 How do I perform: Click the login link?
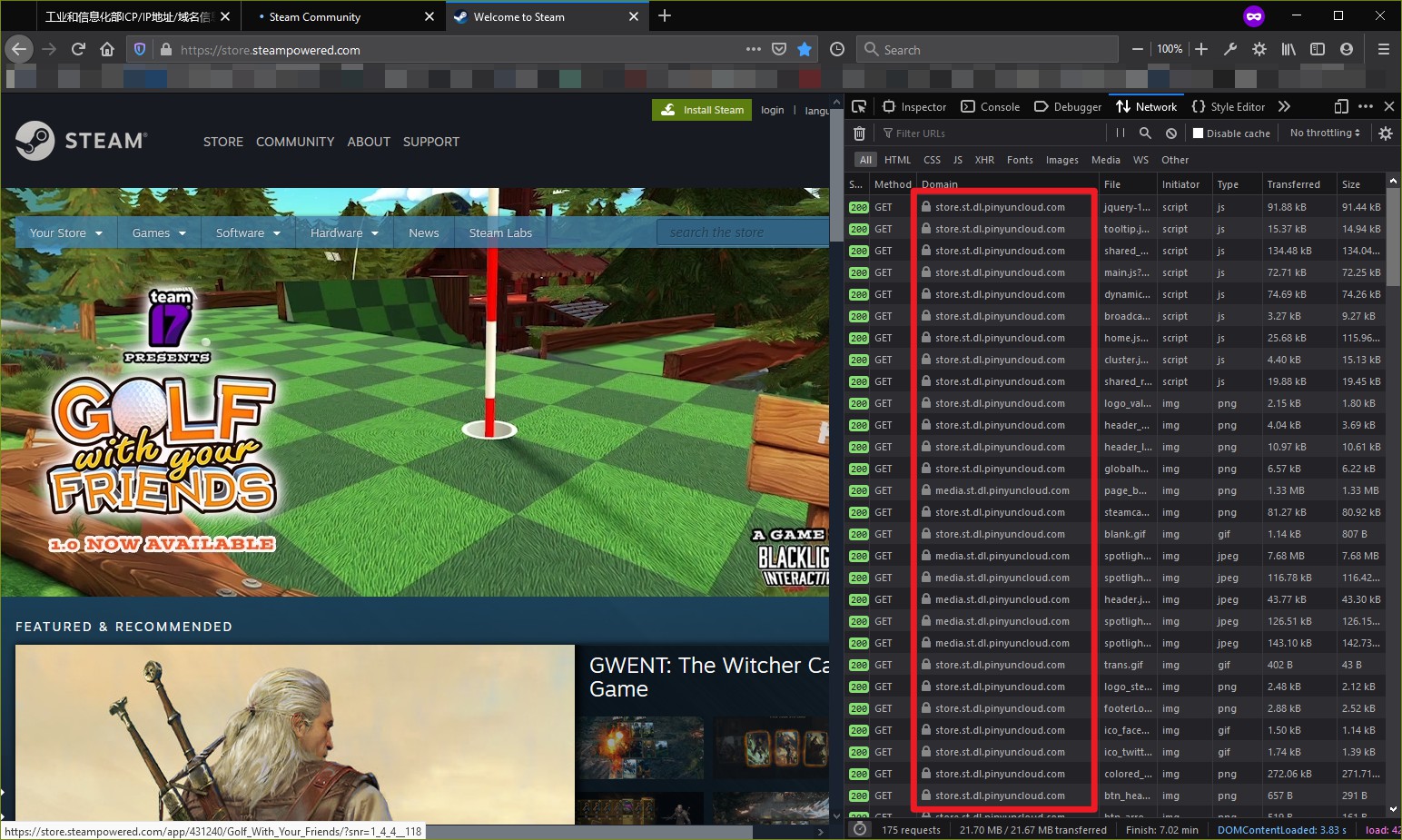(772, 110)
